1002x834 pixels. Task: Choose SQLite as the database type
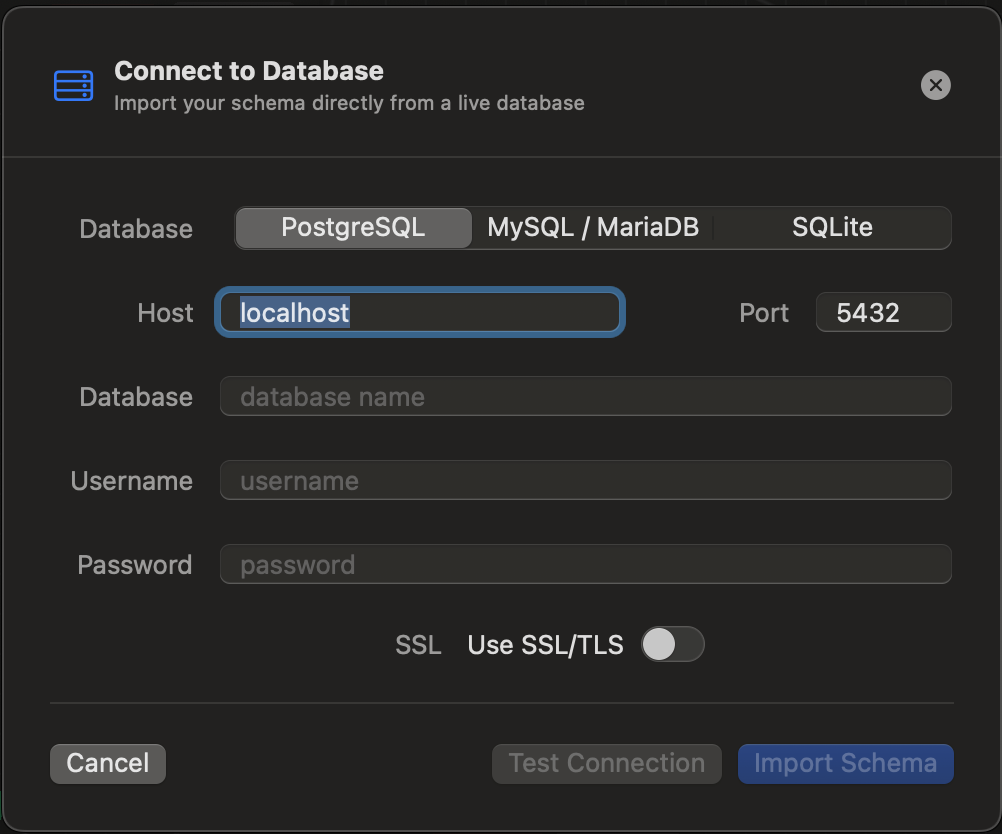832,227
